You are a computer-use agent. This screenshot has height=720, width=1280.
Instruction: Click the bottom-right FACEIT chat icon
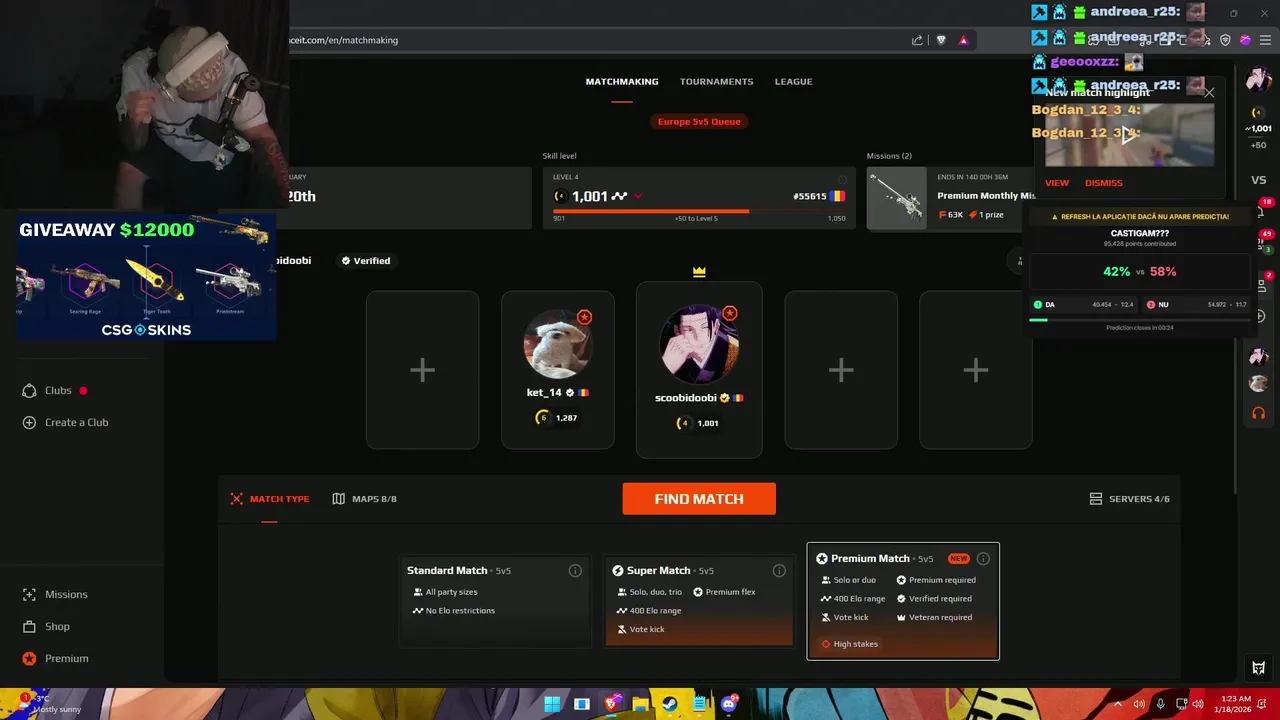click(x=1258, y=668)
